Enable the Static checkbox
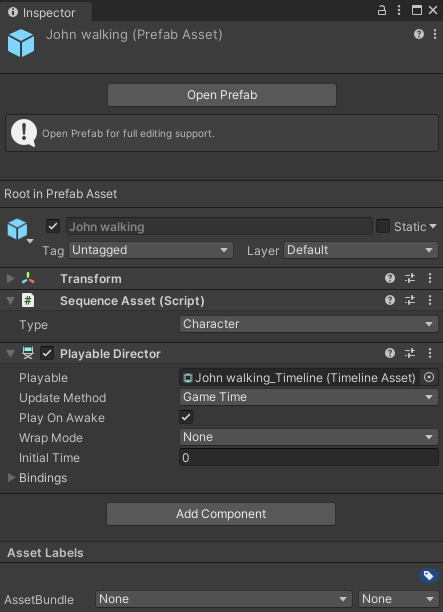 (x=383, y=226)
